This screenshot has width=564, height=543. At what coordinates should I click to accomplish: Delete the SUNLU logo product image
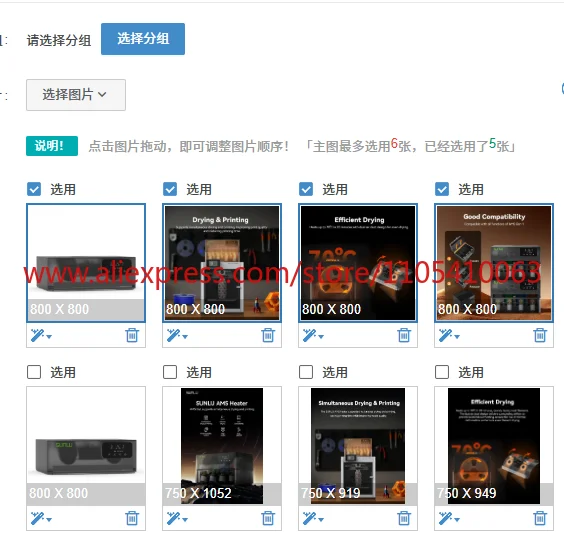click(x=132, y=518)
